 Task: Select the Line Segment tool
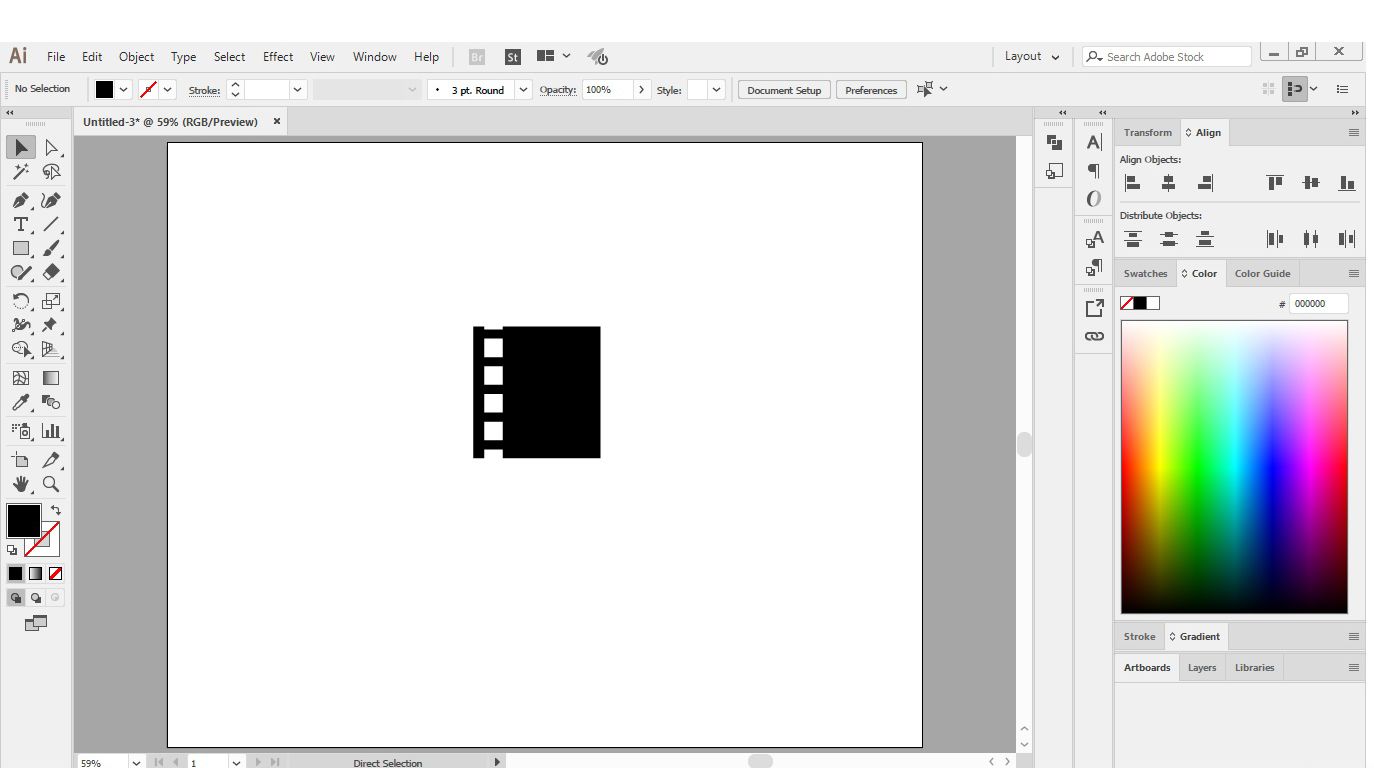51,224
